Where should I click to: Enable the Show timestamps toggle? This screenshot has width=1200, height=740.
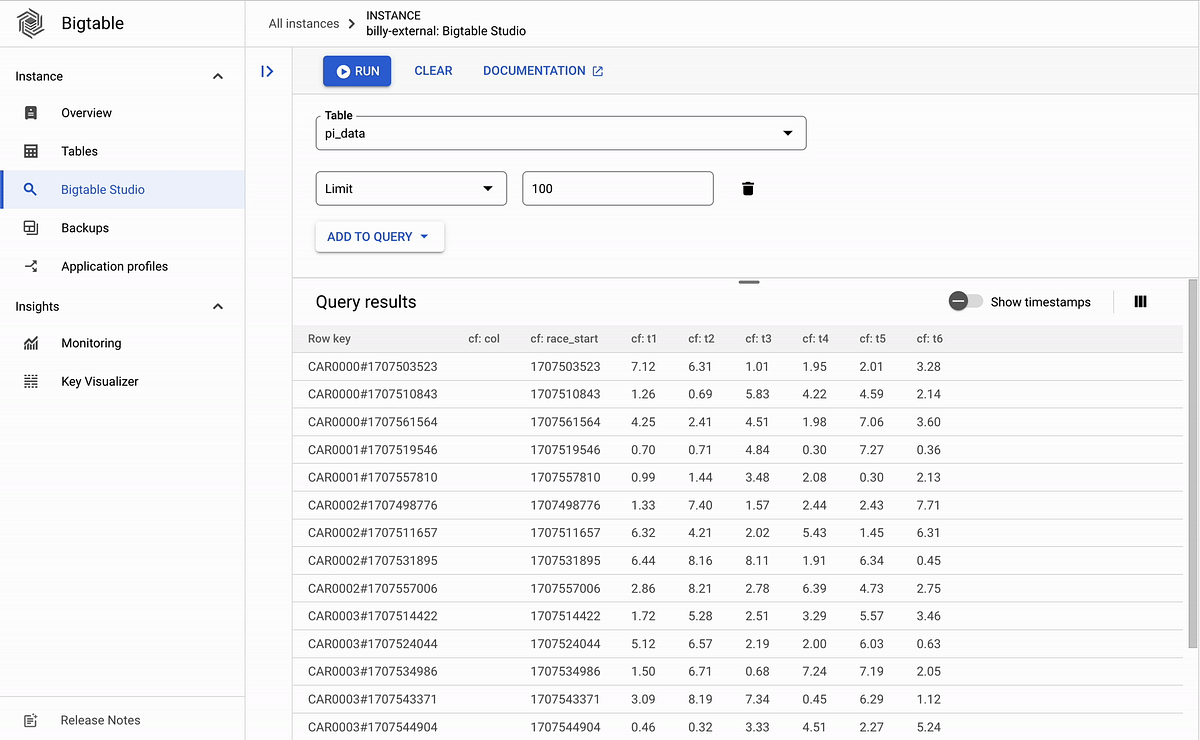point(964,300)
